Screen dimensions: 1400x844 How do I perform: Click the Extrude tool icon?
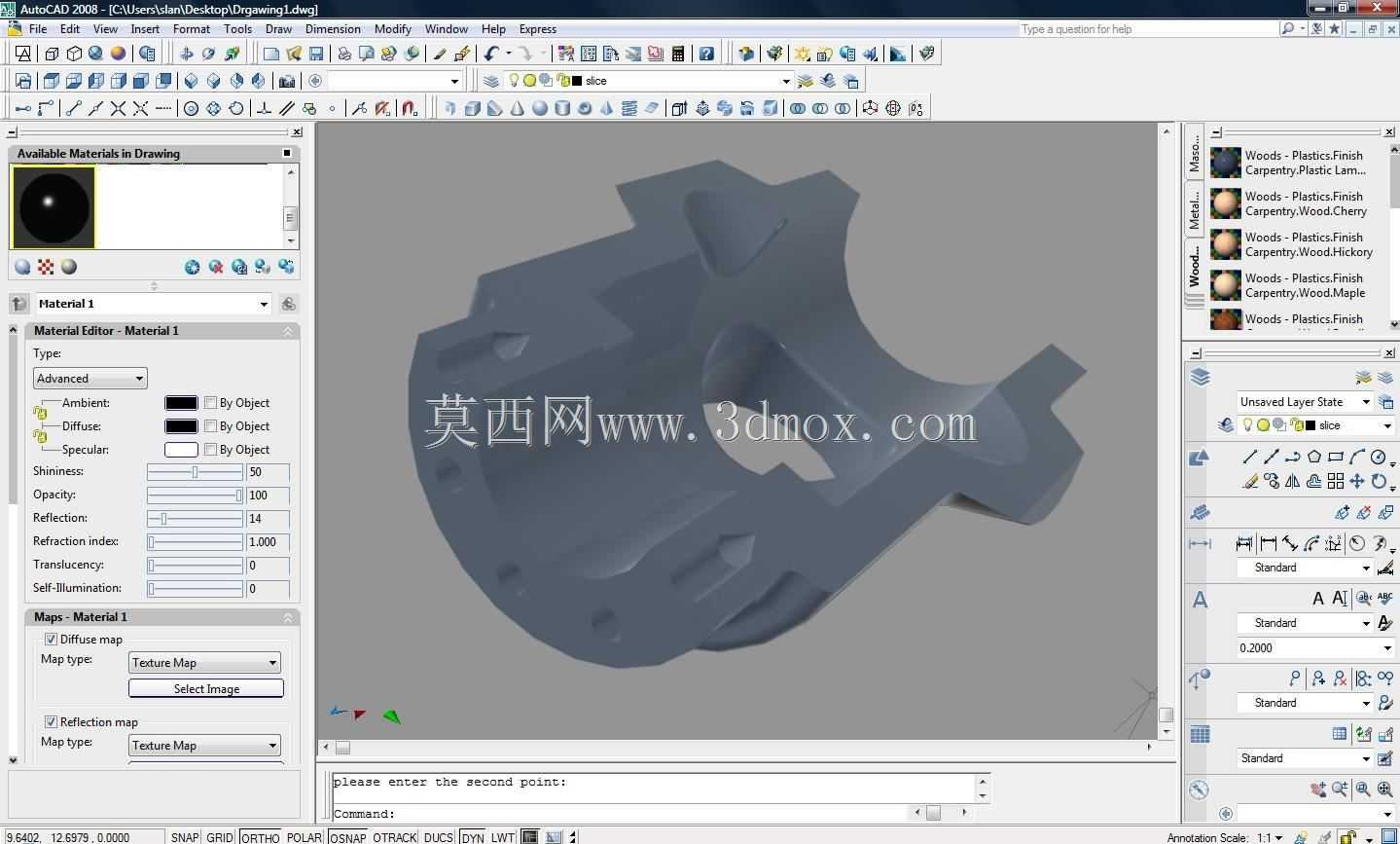(680, 108)
